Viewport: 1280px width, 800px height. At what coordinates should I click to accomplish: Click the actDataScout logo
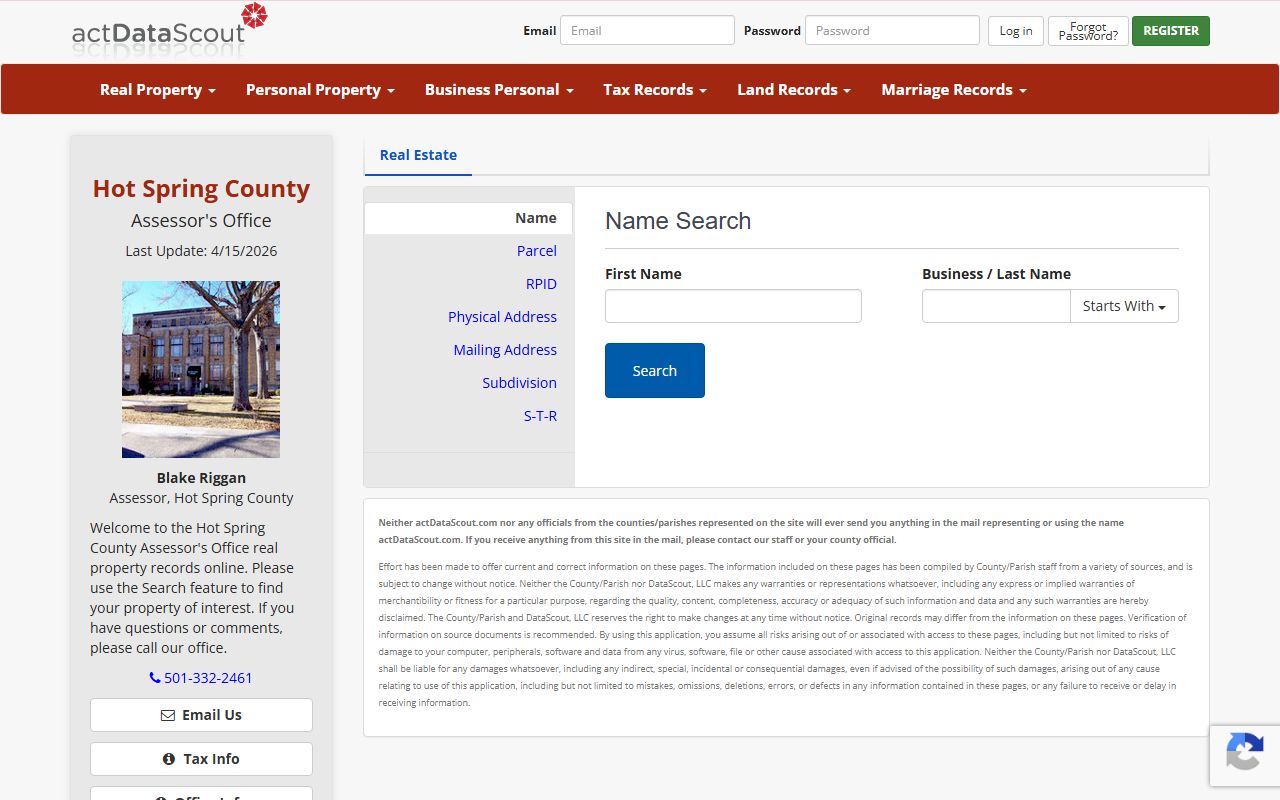pyautogui.click(x=170, y=28)
